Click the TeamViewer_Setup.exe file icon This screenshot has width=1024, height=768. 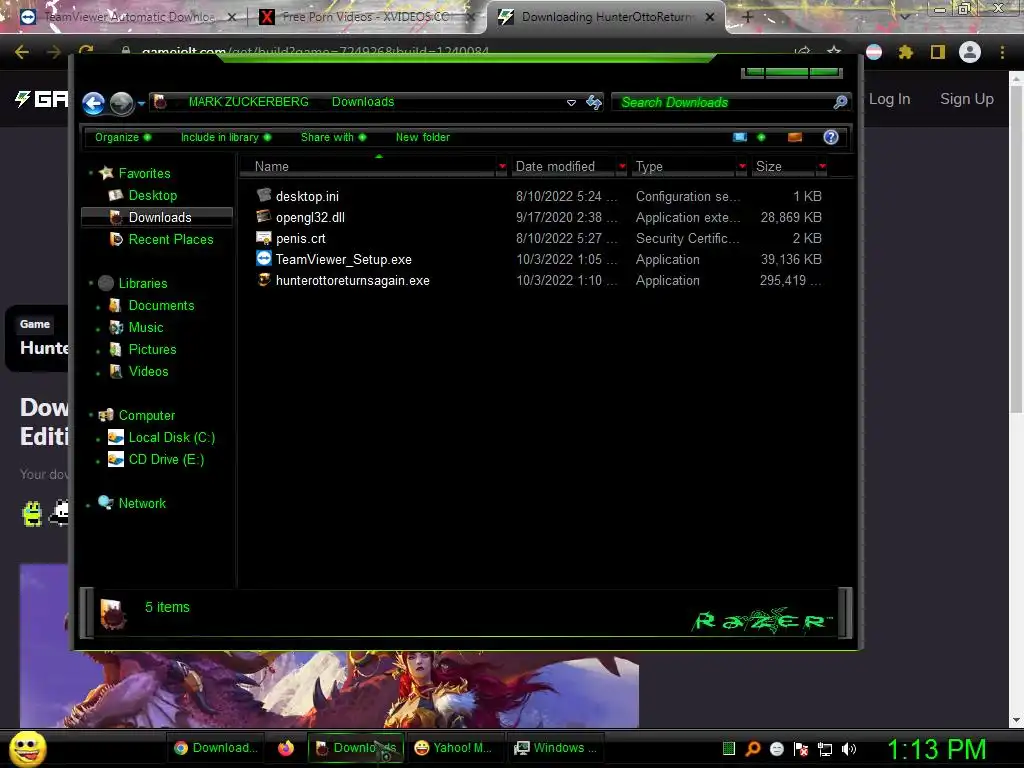263,259
